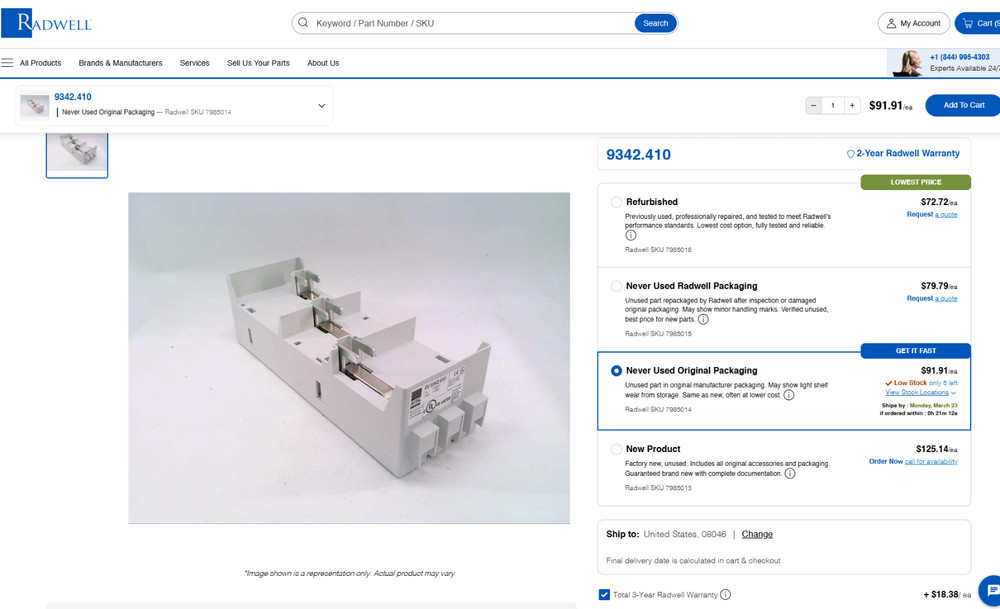
Task: Click the shield icon by 2-Year Radwell Warranty
Action: click(x=850, y=154)
